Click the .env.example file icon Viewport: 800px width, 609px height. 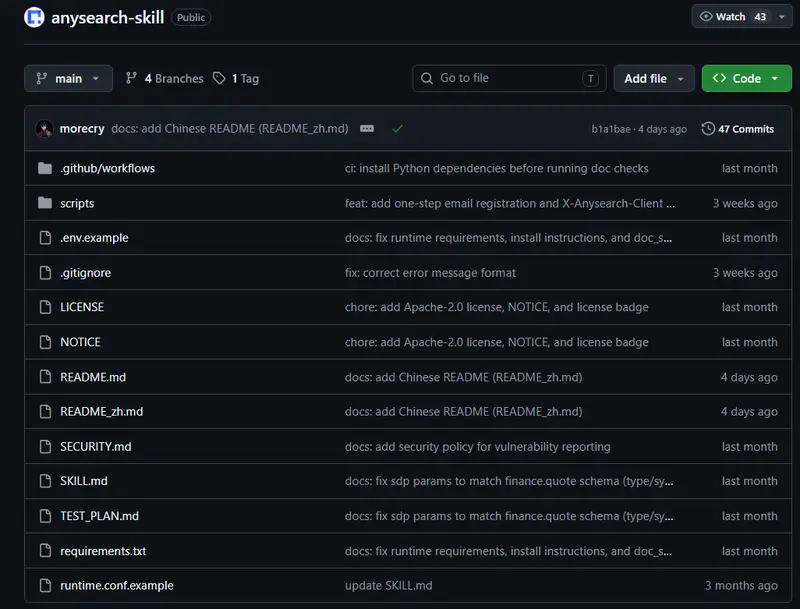[45, 238]
